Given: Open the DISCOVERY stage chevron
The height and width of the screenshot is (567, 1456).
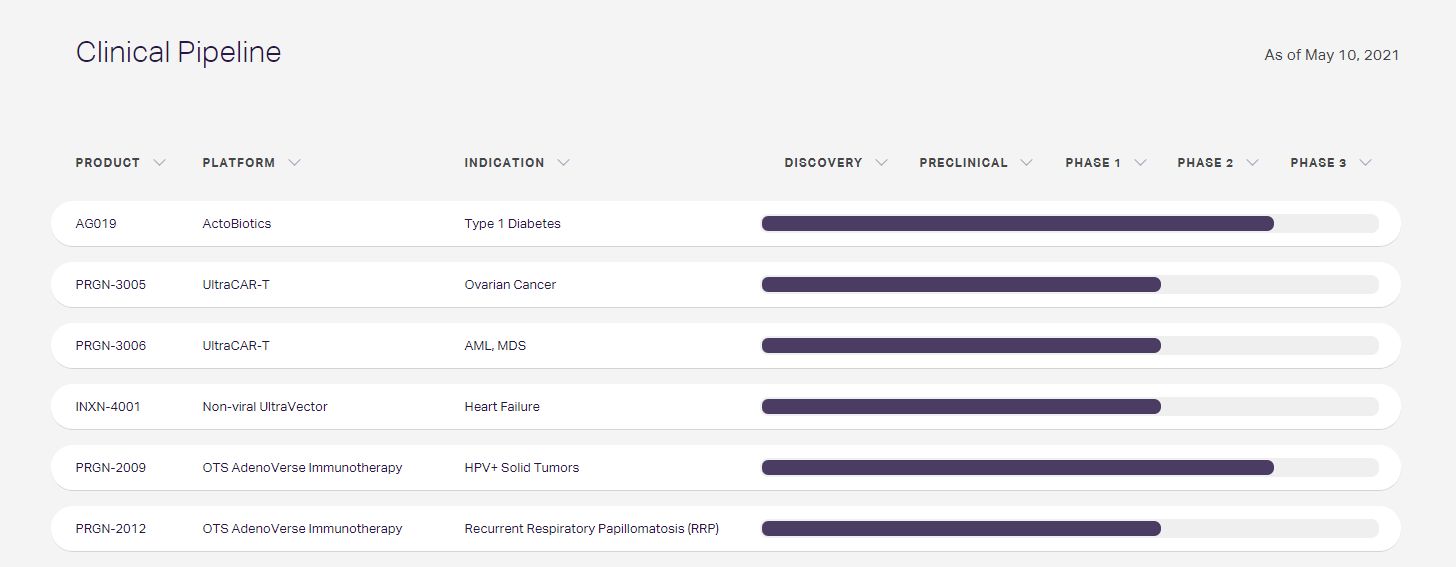Looking at the screenshot, I should [x=881, y=163].
